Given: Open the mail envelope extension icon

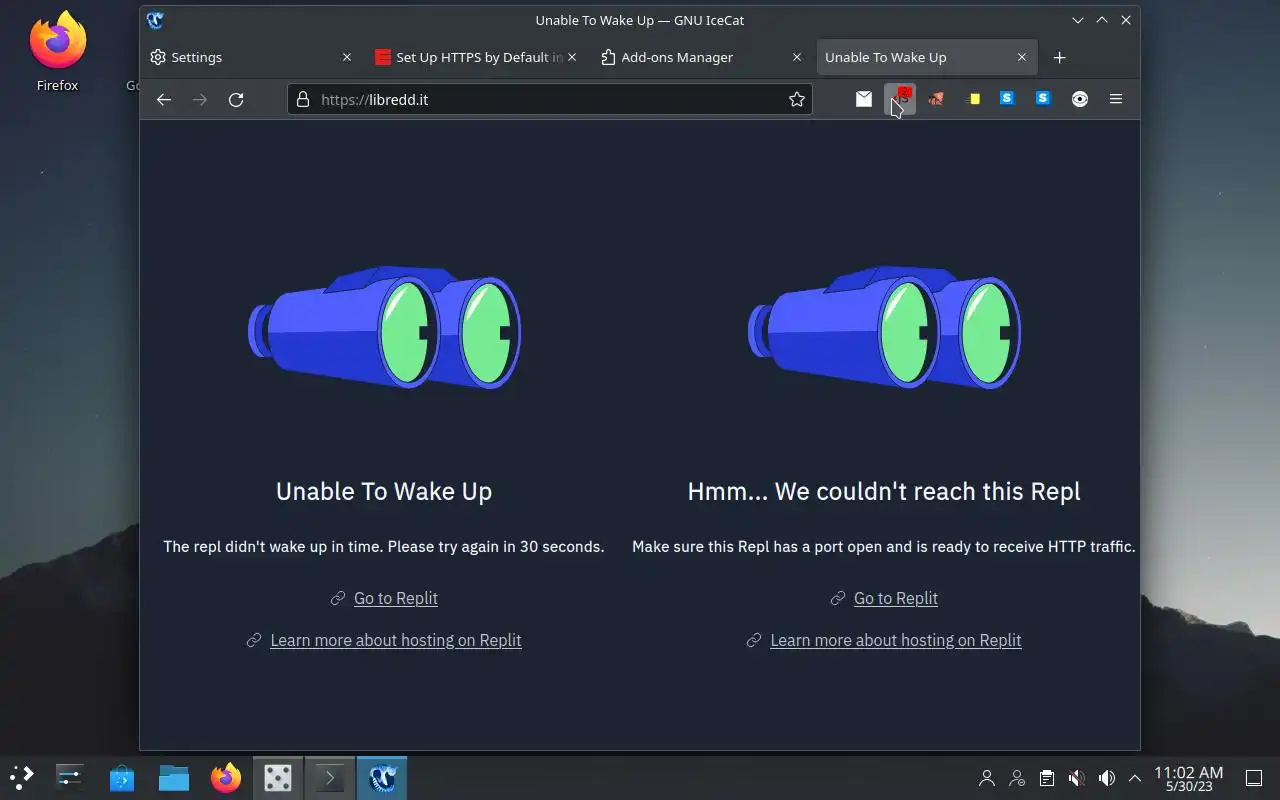Looking at the screenshot, I should [864, 99].
